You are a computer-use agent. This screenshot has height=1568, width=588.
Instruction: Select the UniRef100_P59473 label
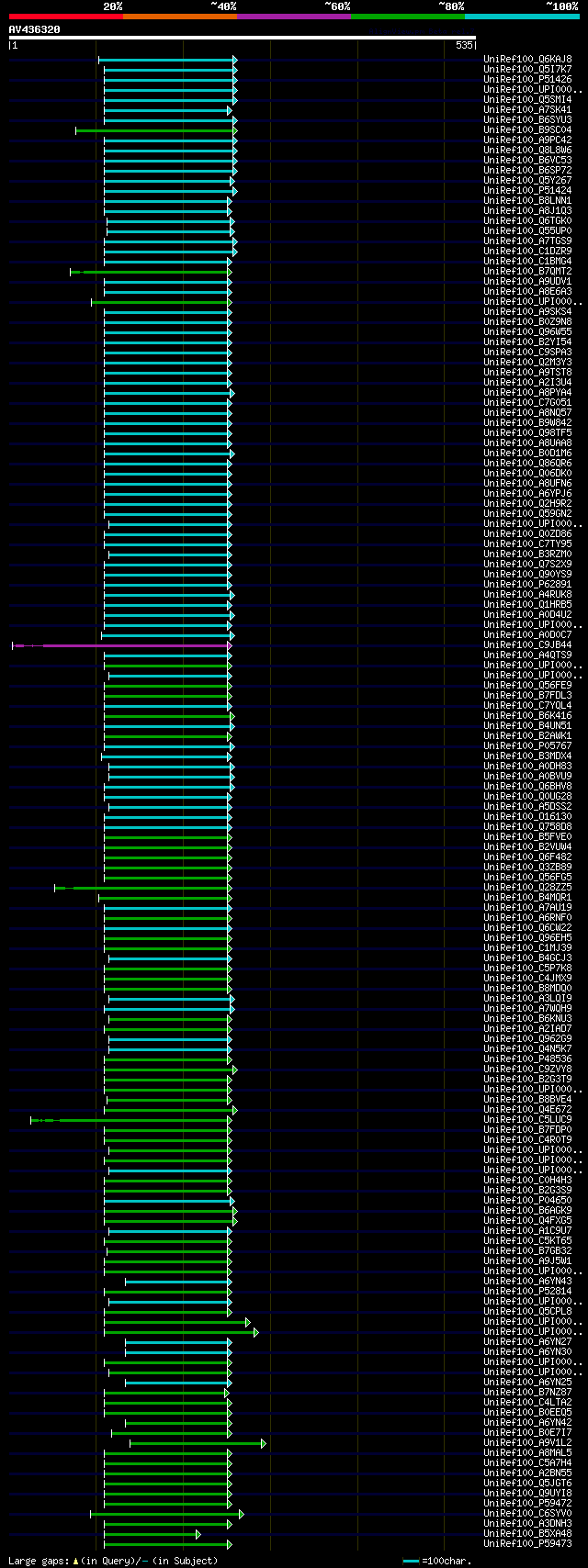527,1544
